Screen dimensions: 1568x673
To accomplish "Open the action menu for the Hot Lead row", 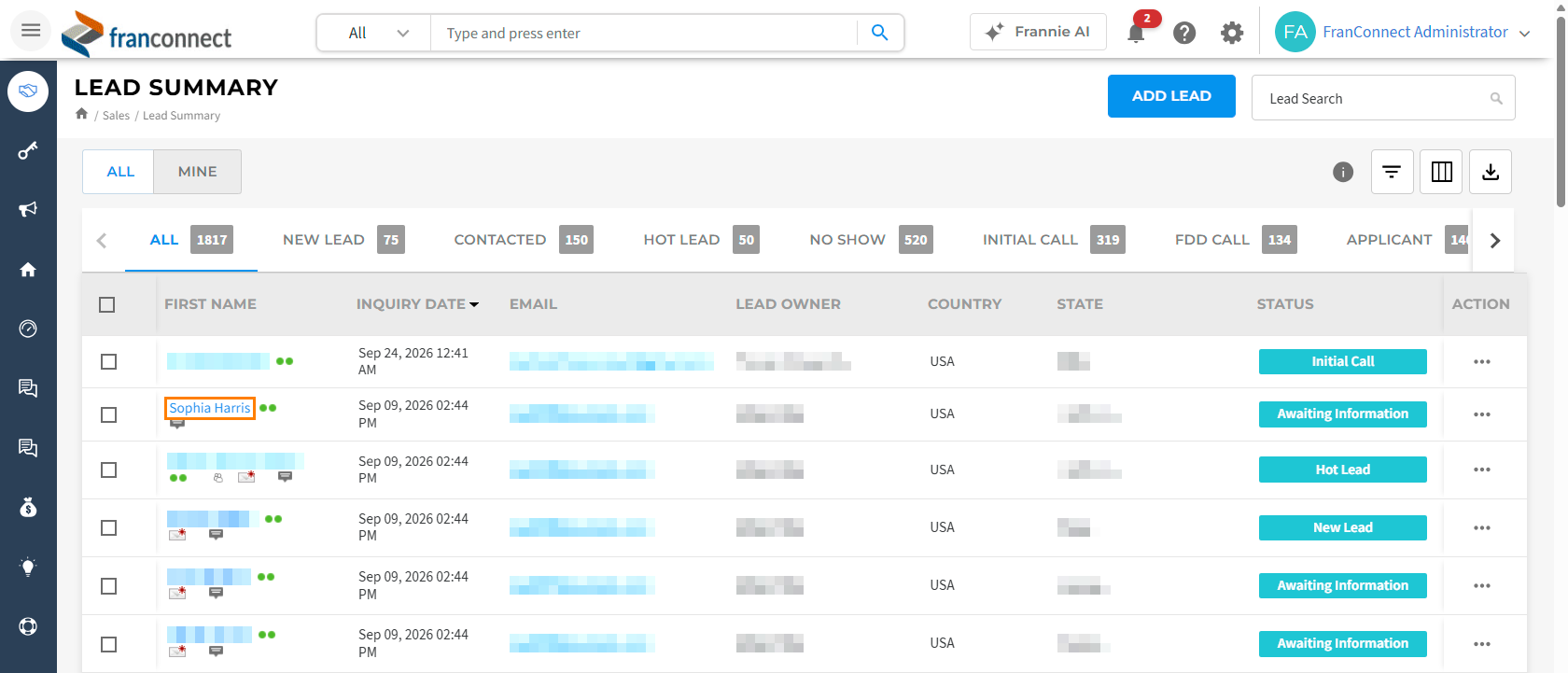I will [x=1482, y=470].
